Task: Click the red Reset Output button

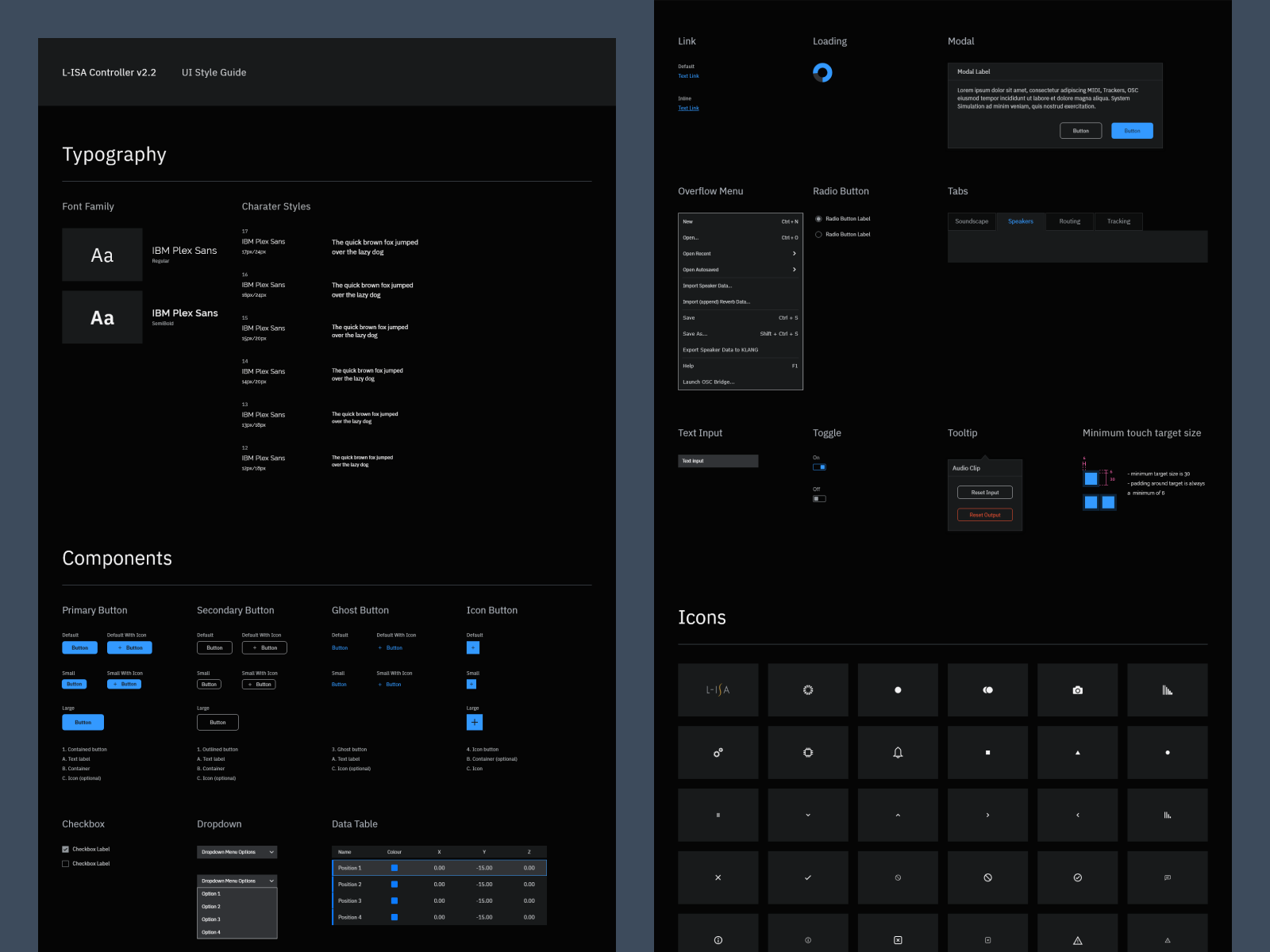Action: 985,515
